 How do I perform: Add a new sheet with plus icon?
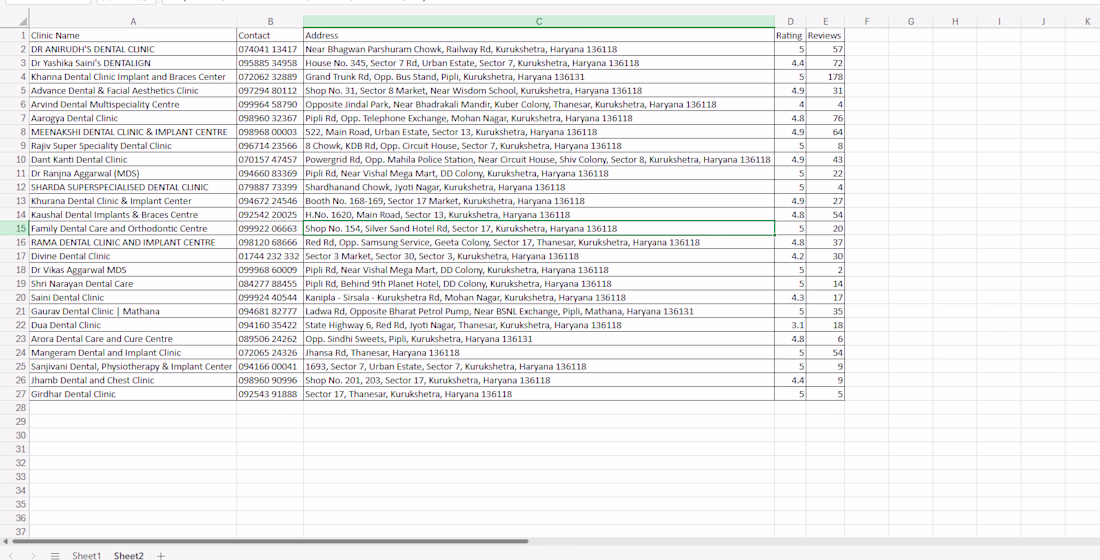(161, 555)
